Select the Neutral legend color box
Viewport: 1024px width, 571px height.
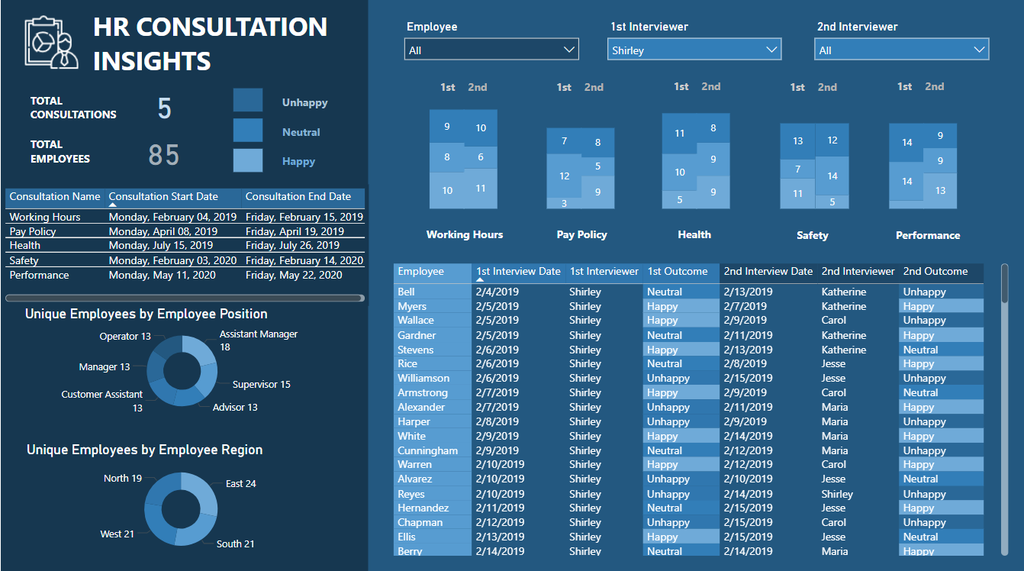coord(248,131)
